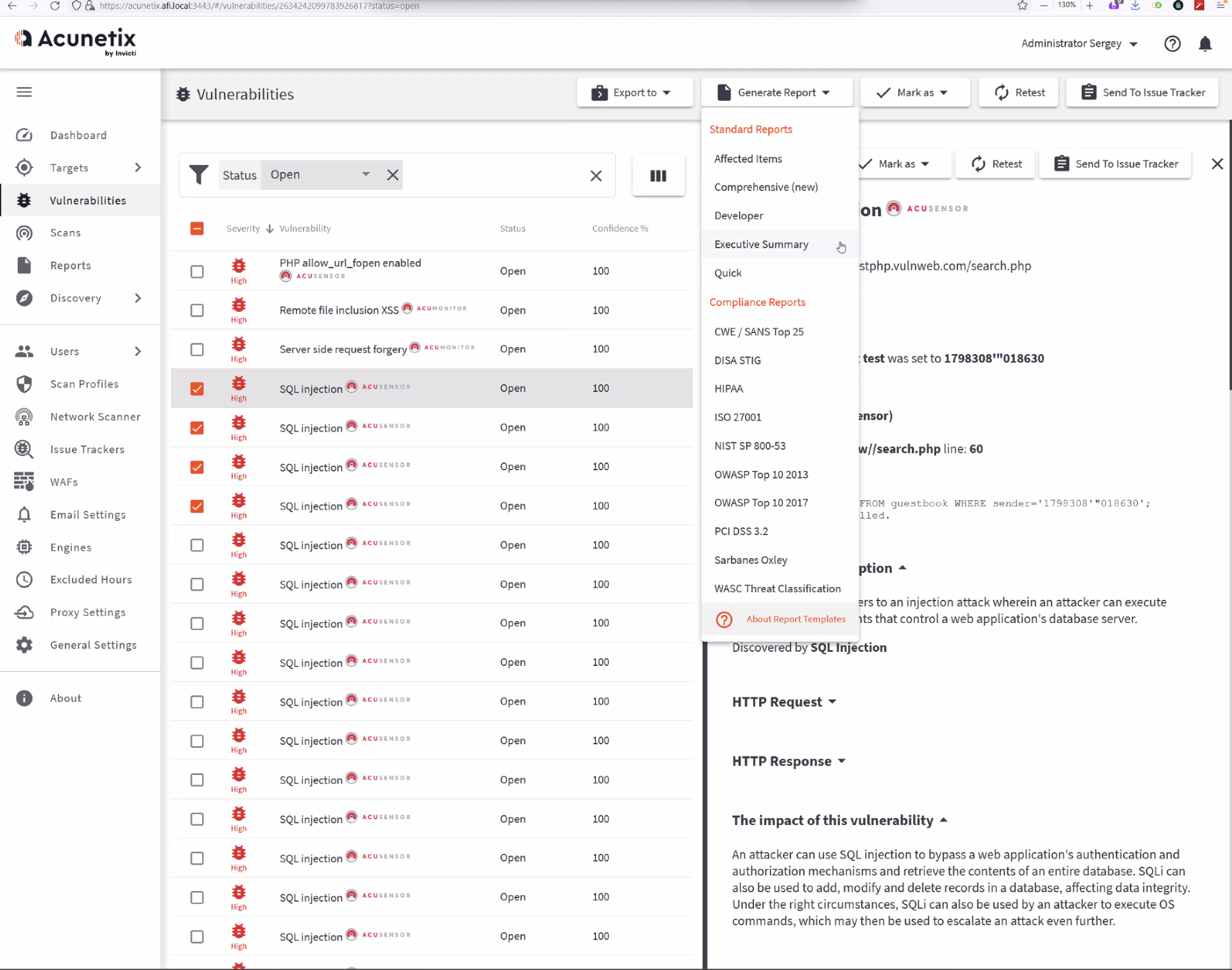Sort the list by the Severity column

point(243,228)
